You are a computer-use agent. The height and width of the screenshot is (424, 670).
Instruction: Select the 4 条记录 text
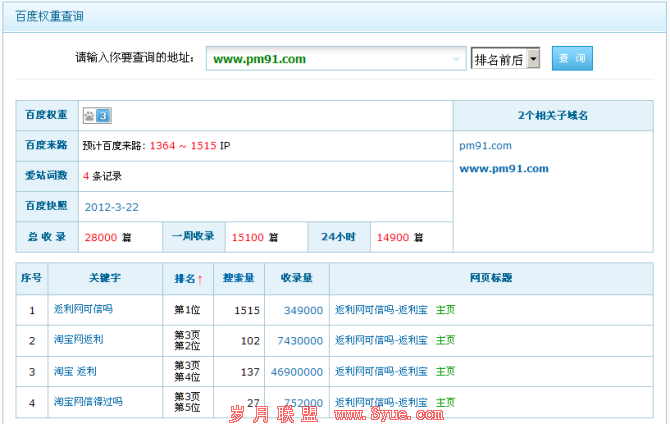(103, 176)
